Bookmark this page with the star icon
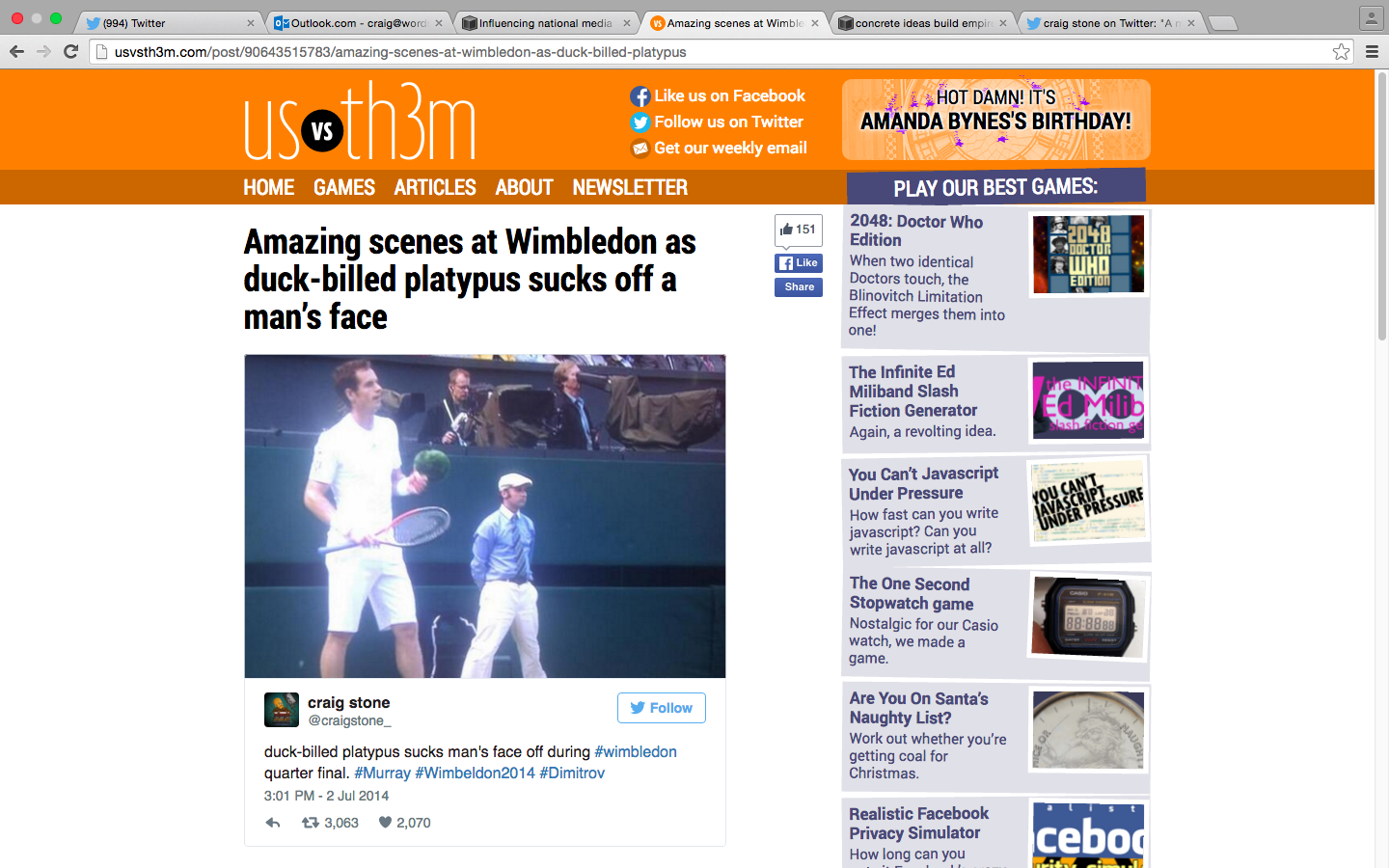 (1341, 52)
